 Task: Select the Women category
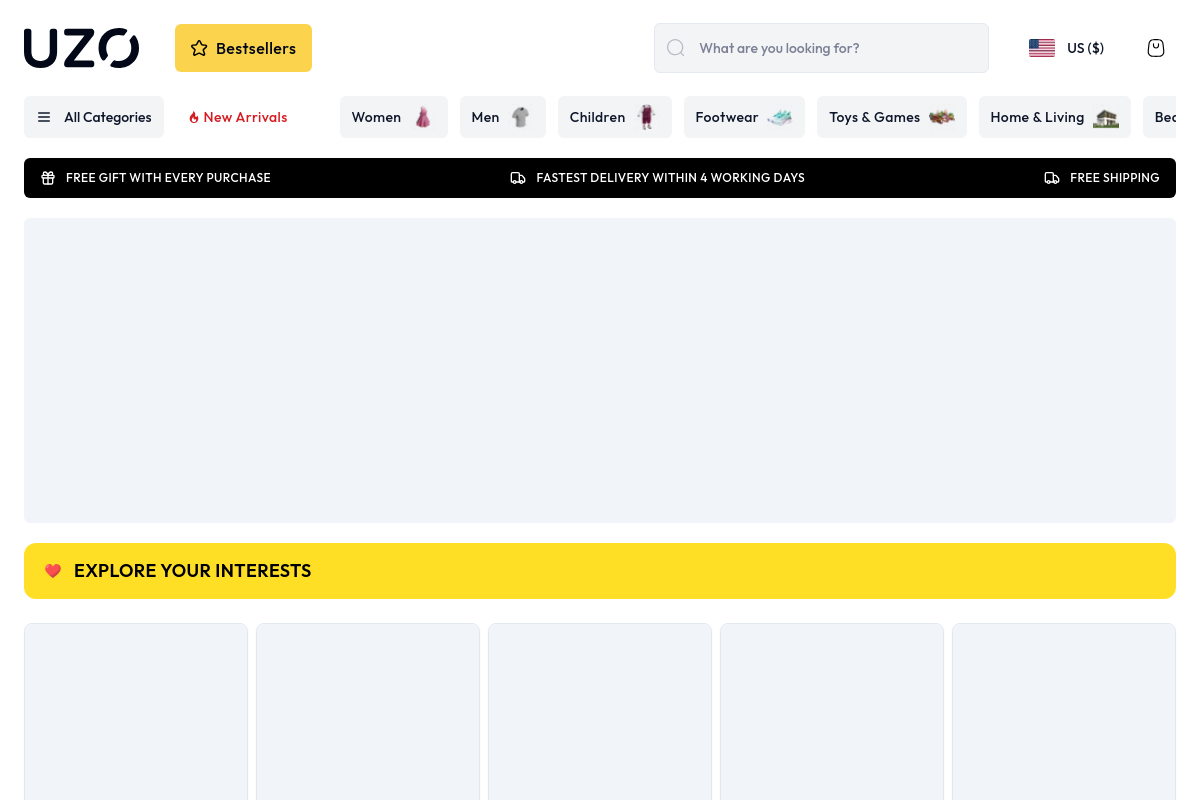coord(393,117)
